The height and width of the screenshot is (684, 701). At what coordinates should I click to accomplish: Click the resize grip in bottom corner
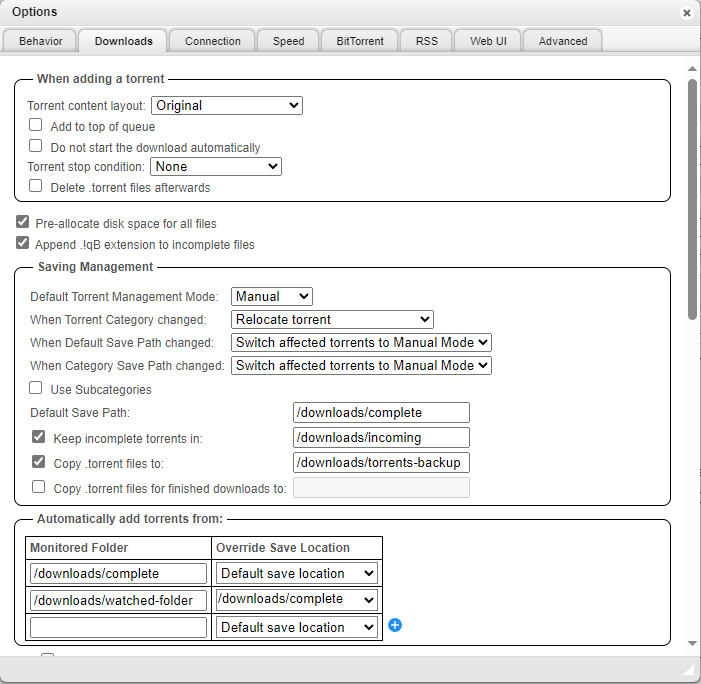(688, 670)
